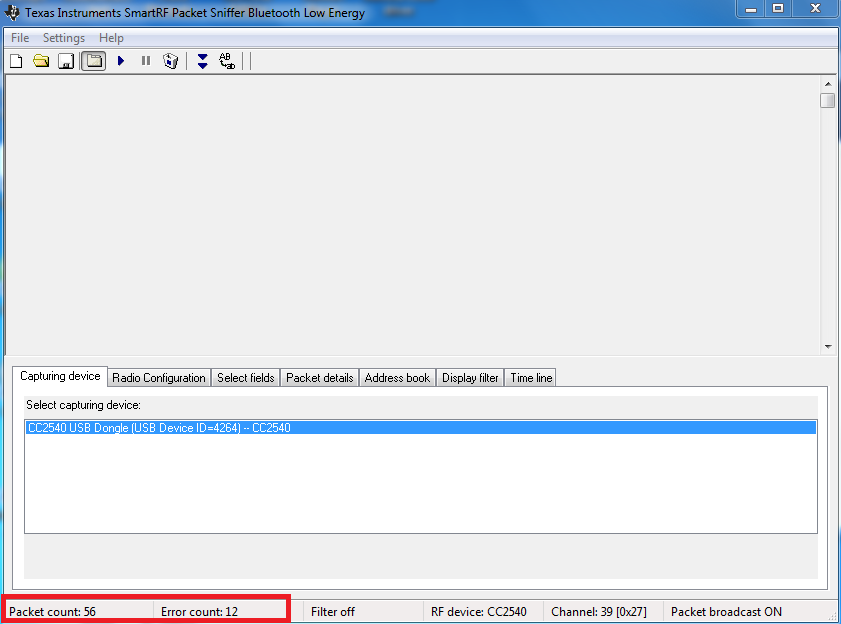Click the packet view scrollbar thumb
The image size is (841, 624).
828,100
